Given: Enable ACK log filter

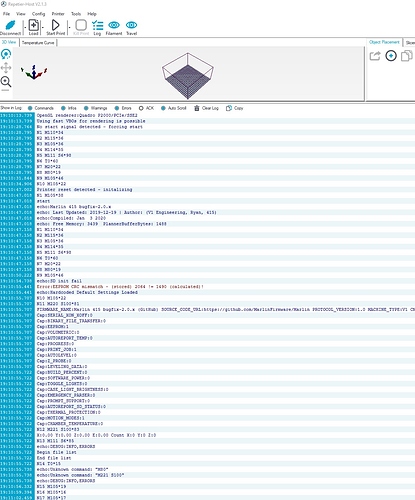Looking at the screenshot, I should pos(146,108).
